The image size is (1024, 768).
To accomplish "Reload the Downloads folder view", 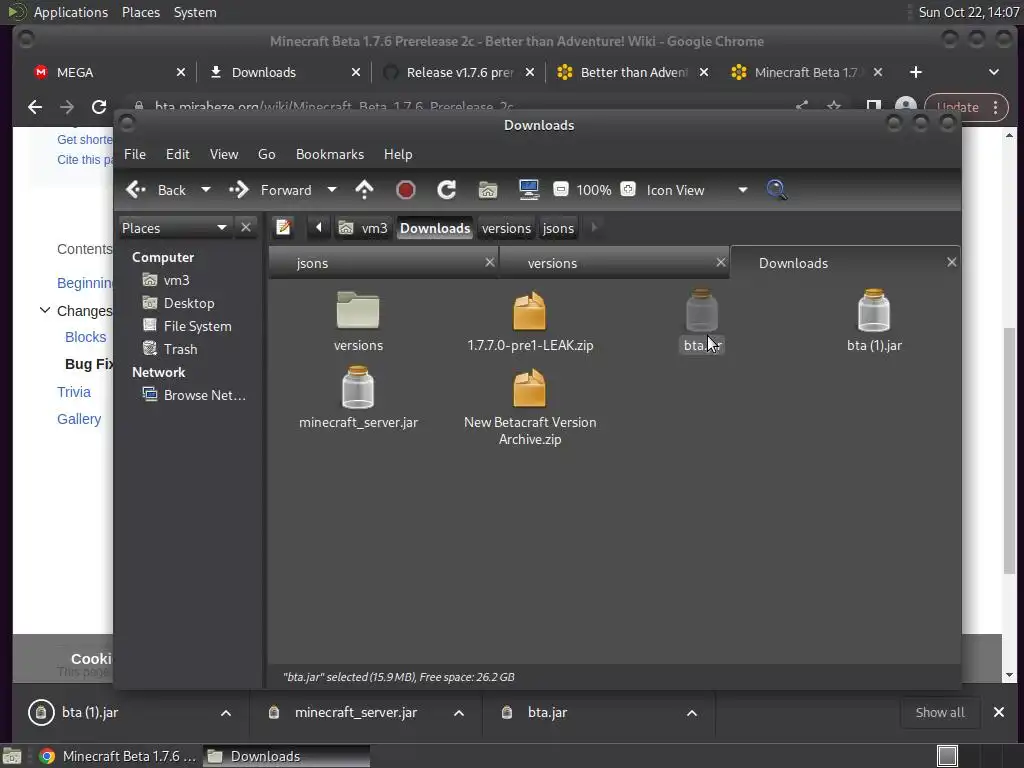I will point(447,190).
